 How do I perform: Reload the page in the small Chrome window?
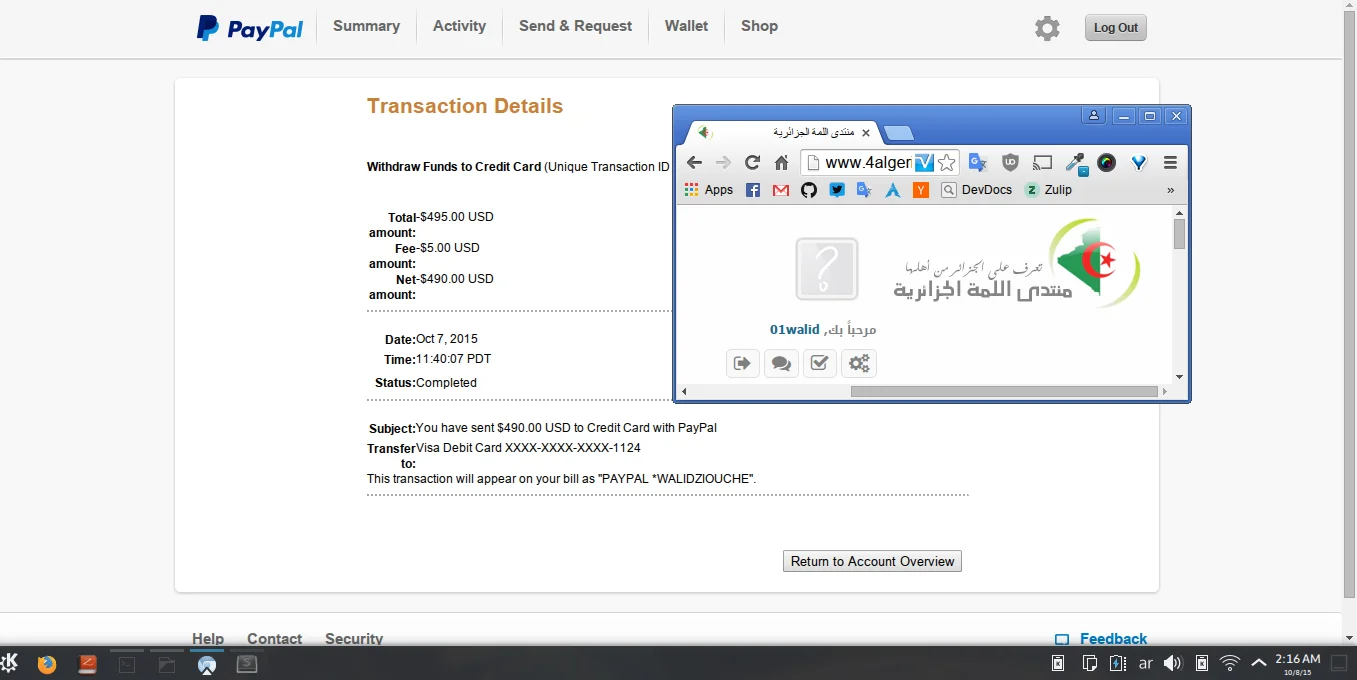[x=752, y=163]
